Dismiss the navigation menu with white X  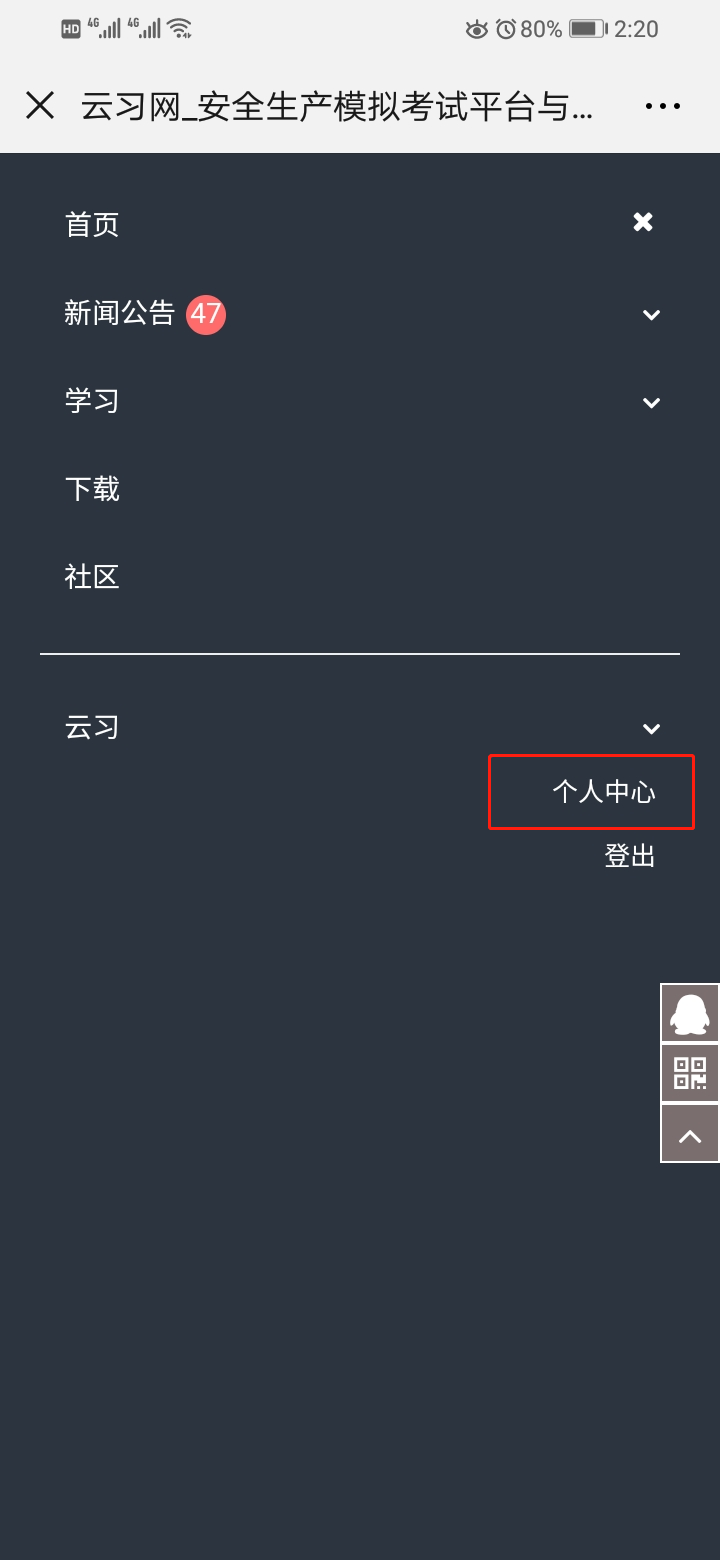tap(643, 222)
